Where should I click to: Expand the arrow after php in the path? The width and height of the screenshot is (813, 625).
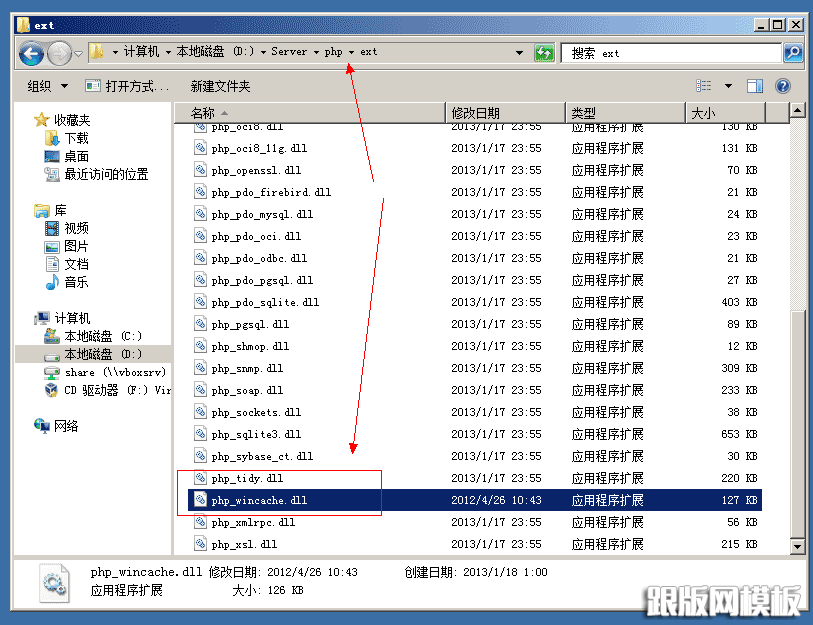(x=352, y=52)
